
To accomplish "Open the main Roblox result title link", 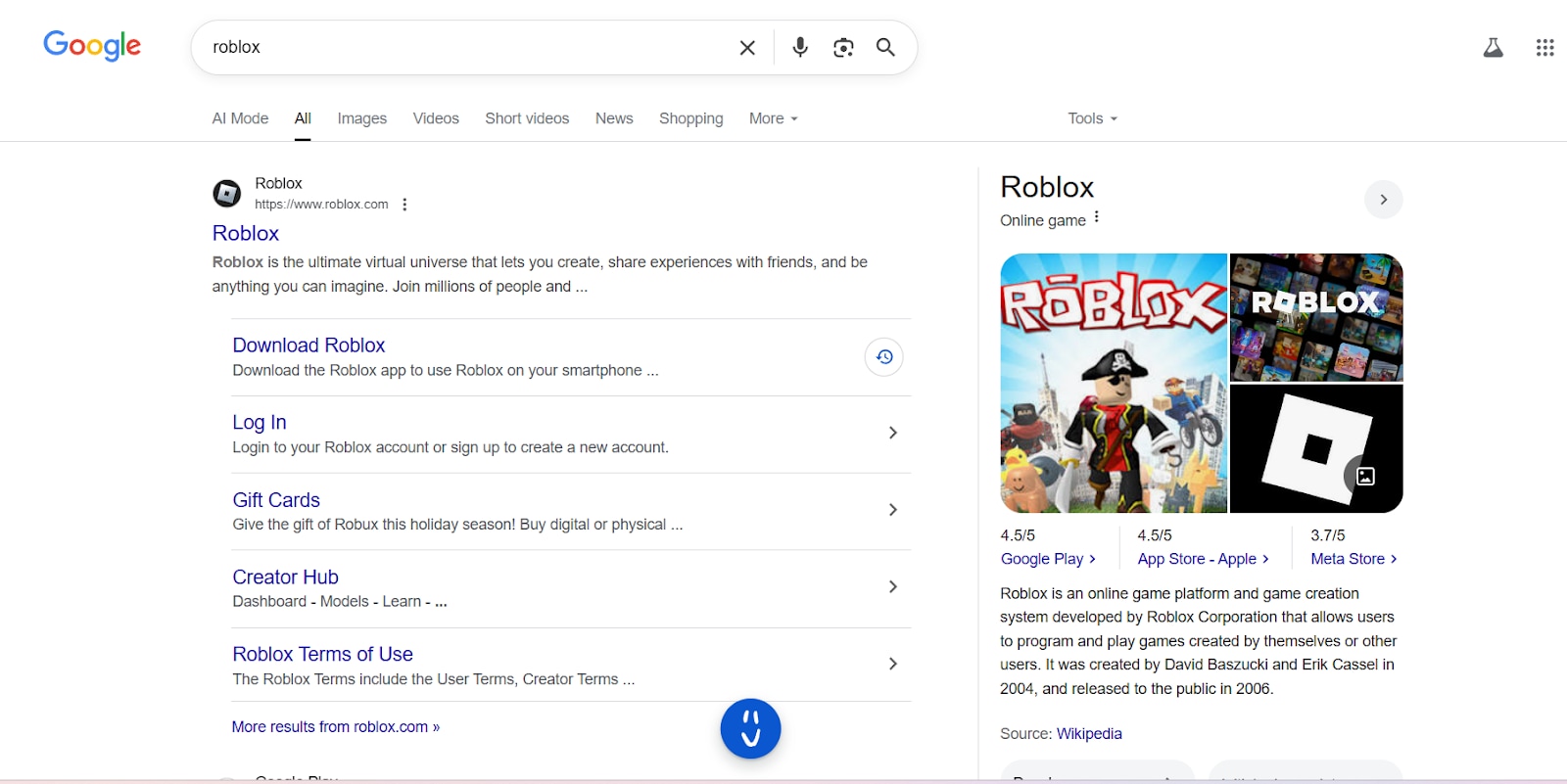I will pos(246,233).
